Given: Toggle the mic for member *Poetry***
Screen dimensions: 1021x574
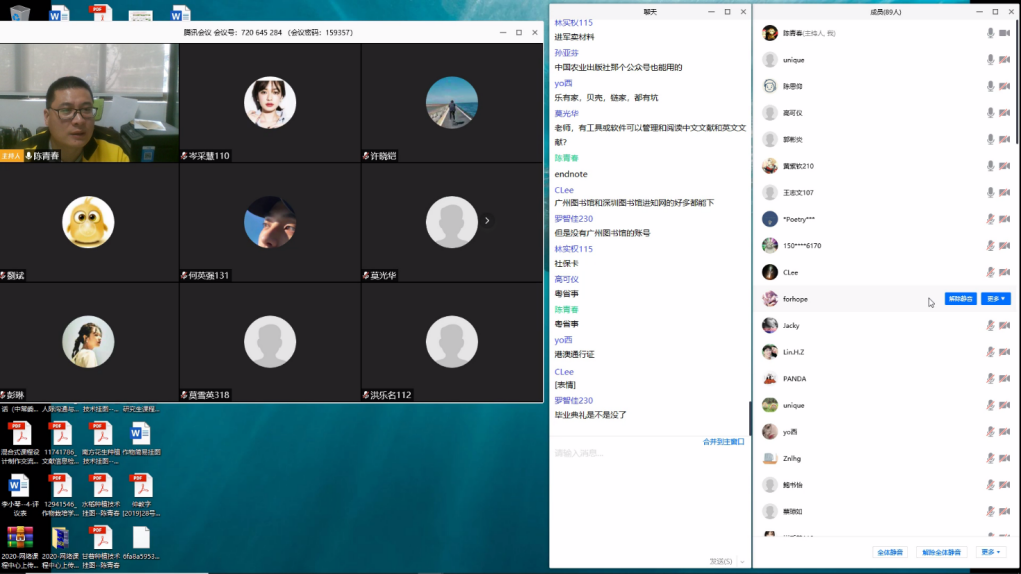Looking at the screenshot, I should click(990, 219).
